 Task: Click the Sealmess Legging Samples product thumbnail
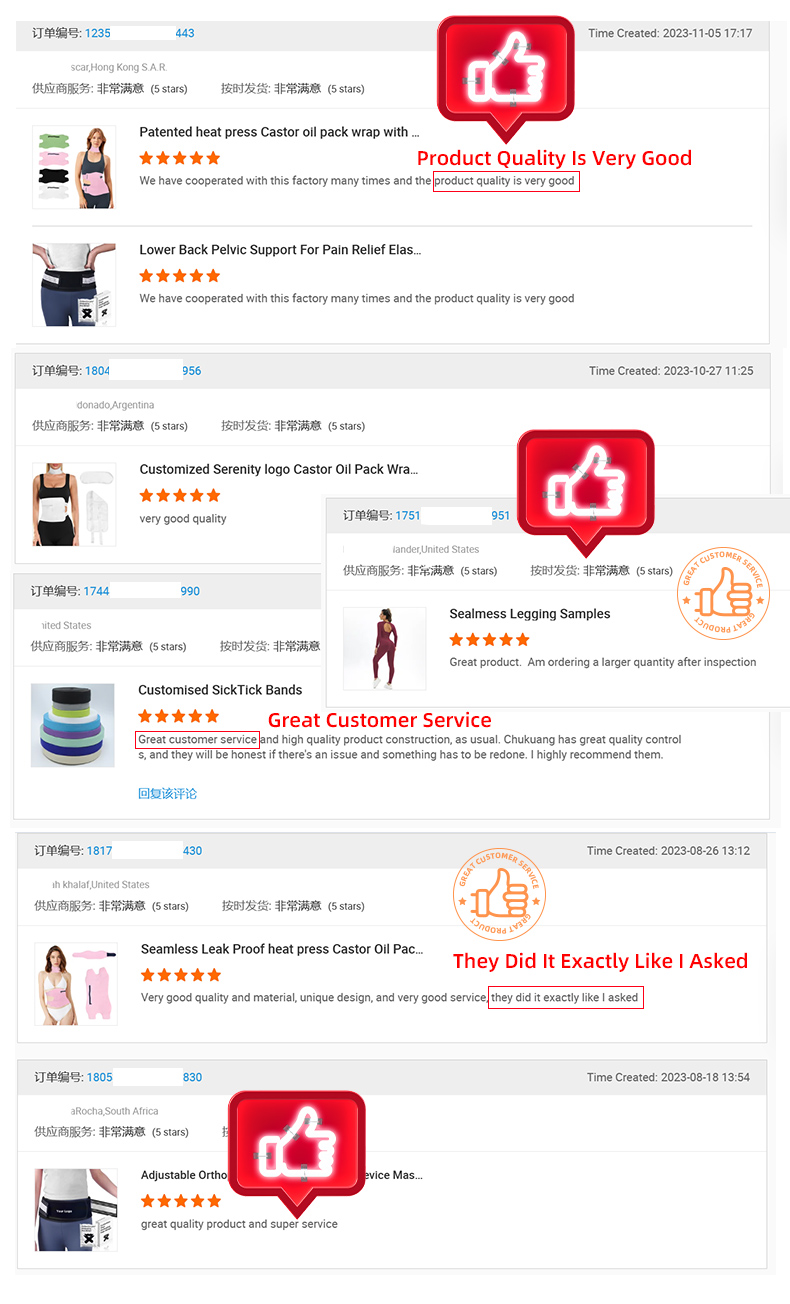tap(377, 648)
